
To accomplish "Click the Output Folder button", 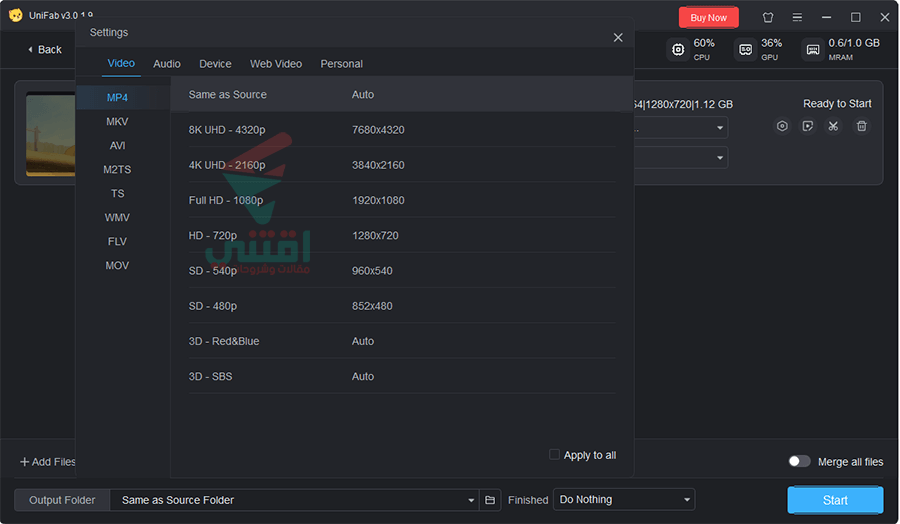I will (62, 500).
